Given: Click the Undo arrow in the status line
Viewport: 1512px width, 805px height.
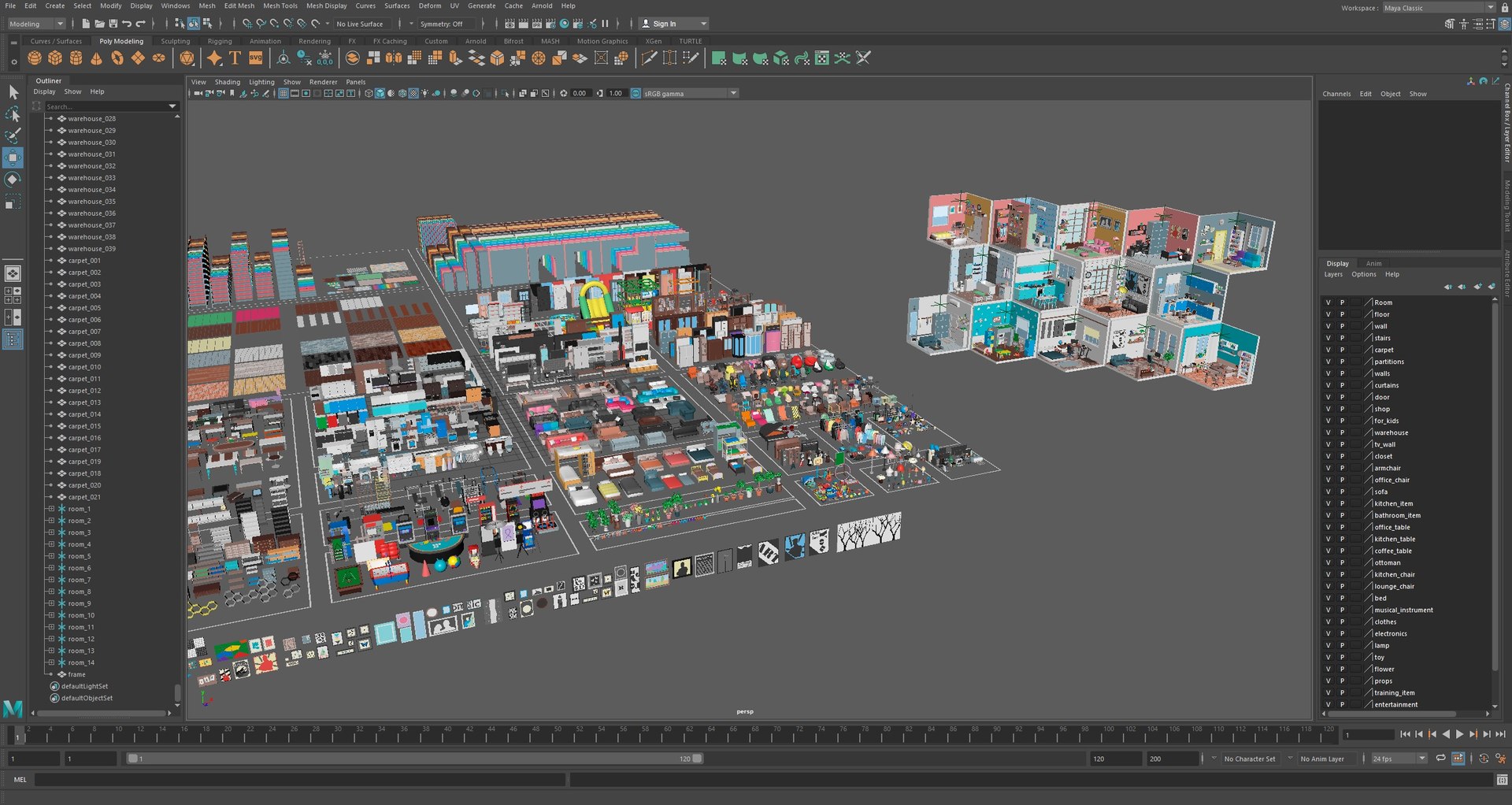Looking at the screenshot, I should [127, 24].
